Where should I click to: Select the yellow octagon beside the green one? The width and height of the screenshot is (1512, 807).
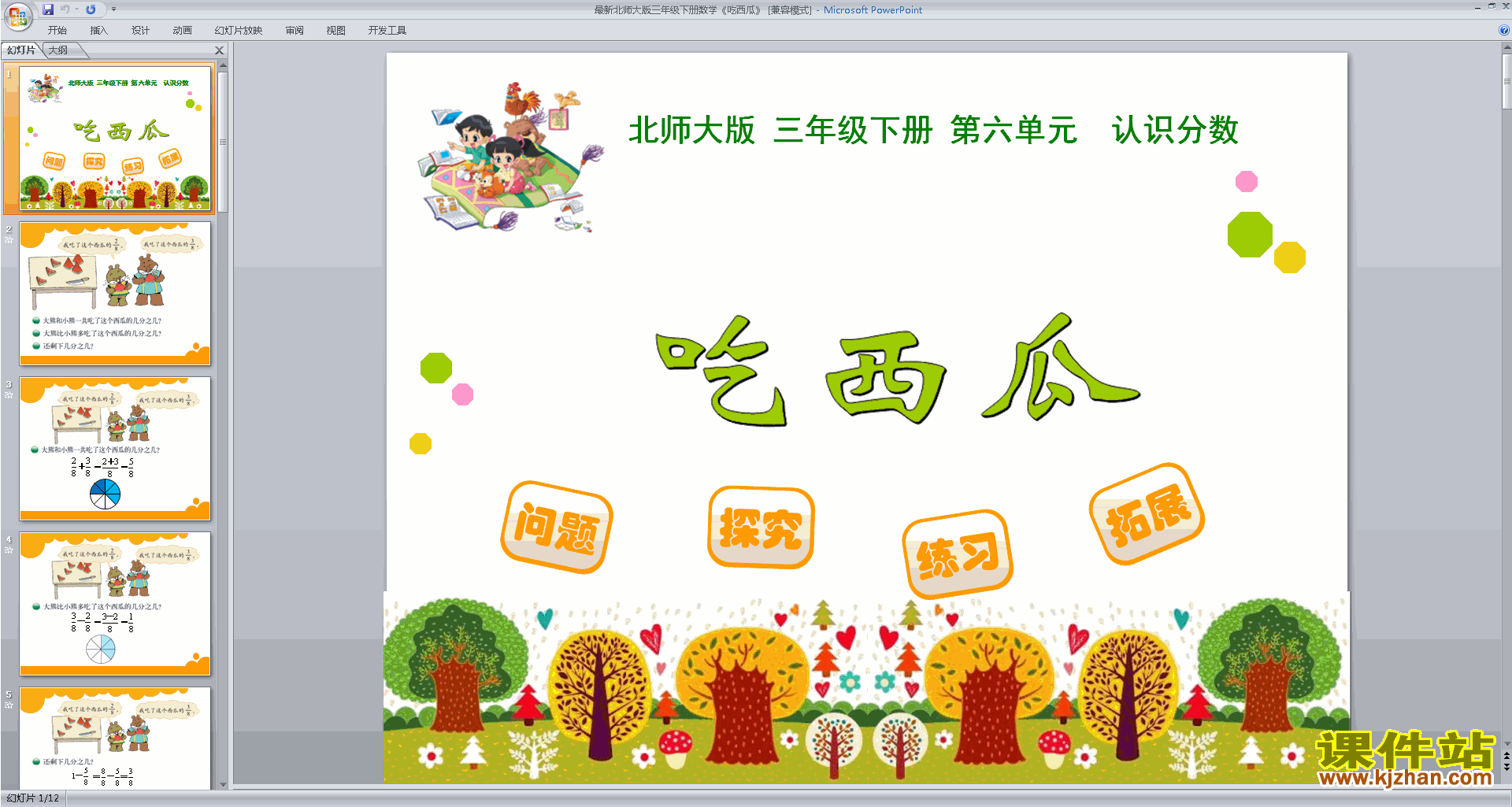(1290, 257)
